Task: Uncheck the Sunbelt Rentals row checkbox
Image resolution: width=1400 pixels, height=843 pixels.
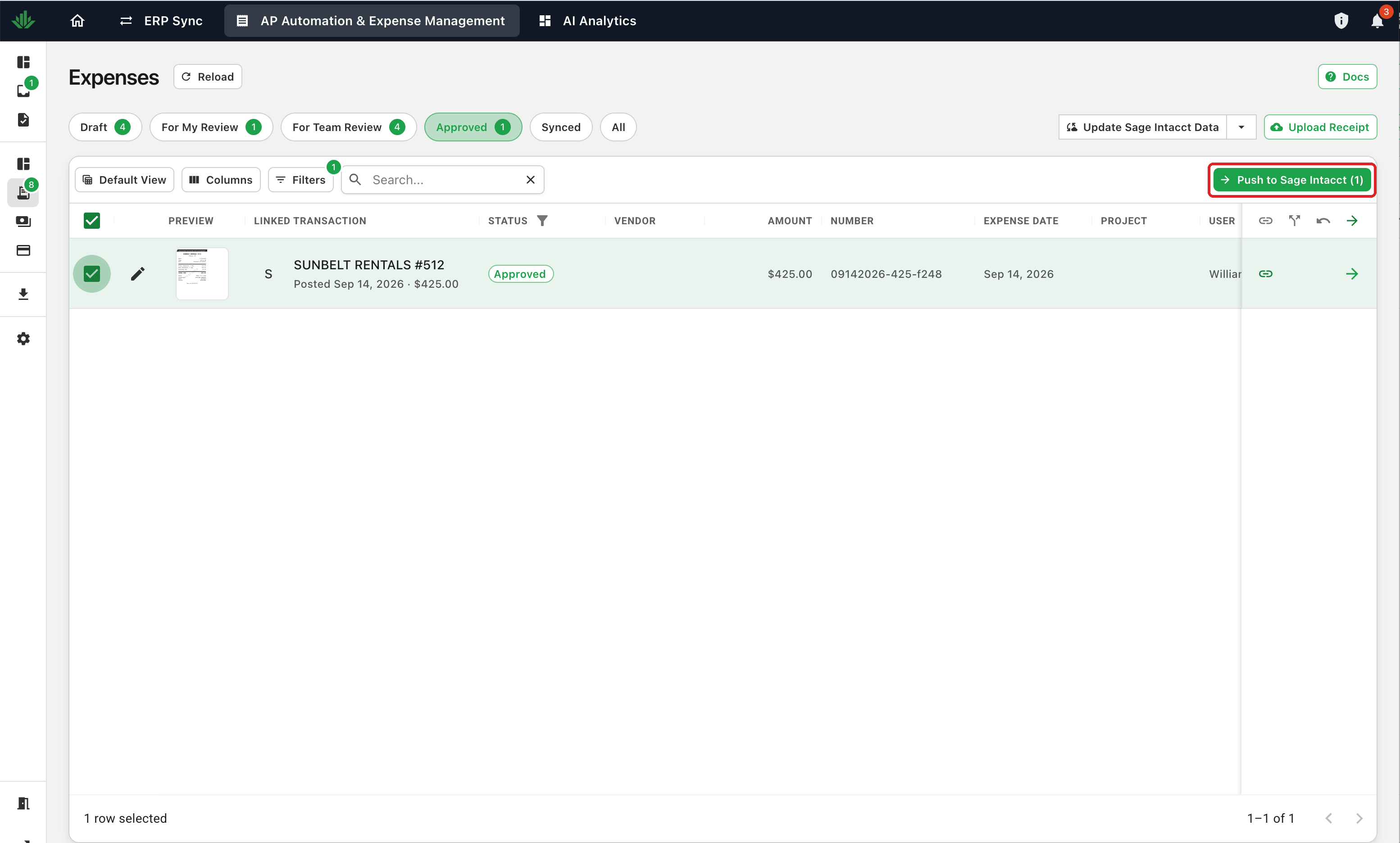Action: 91,274
